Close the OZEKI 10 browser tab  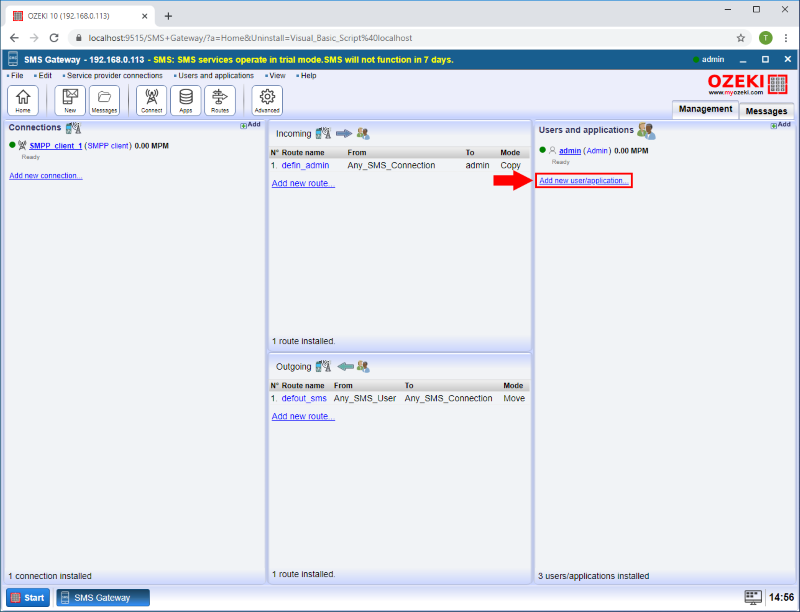pyautogui.click(x=144, y=16)
